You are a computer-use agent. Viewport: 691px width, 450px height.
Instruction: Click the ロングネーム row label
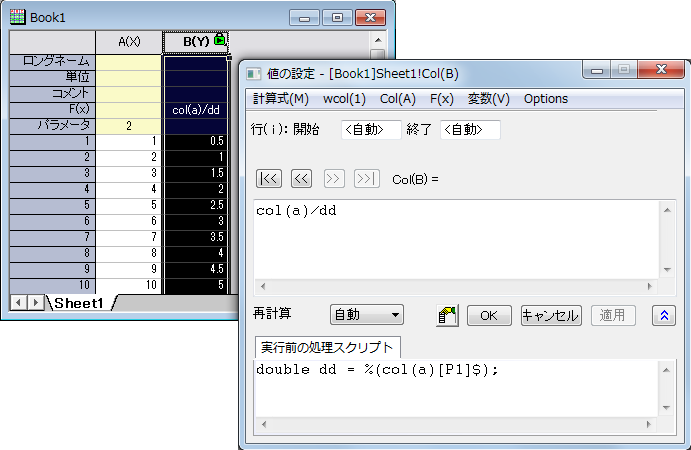coord(52,61)
